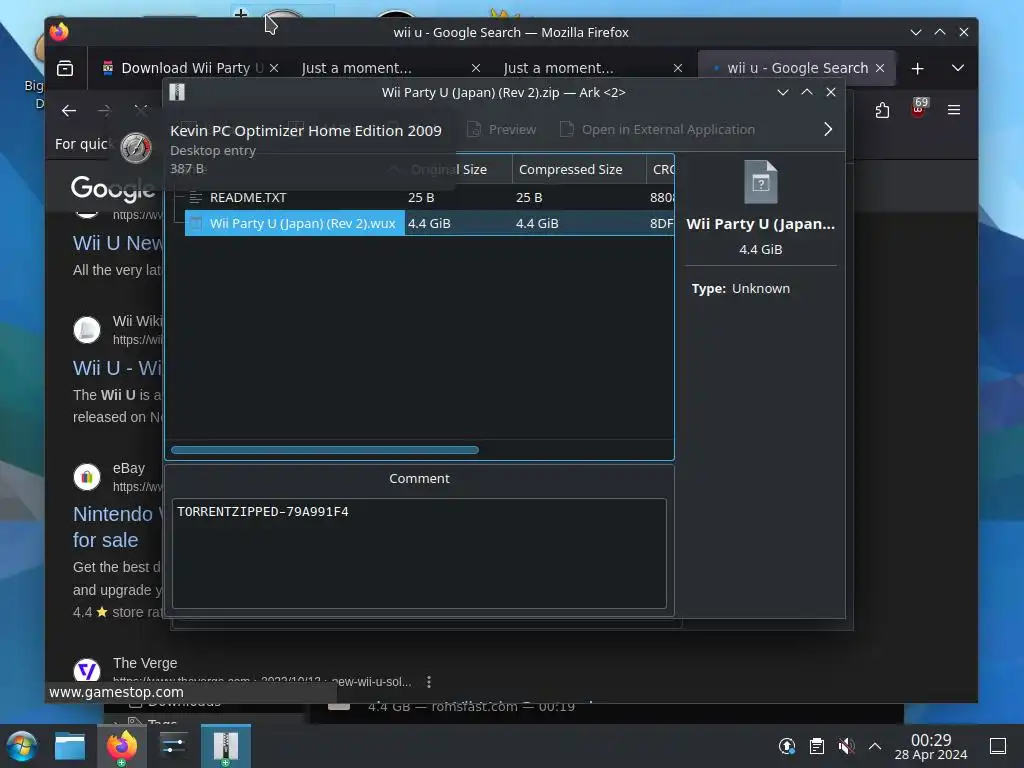Click the 4.4 GiB compressed size cell
1024x768 pixels.
coord(537,223)
